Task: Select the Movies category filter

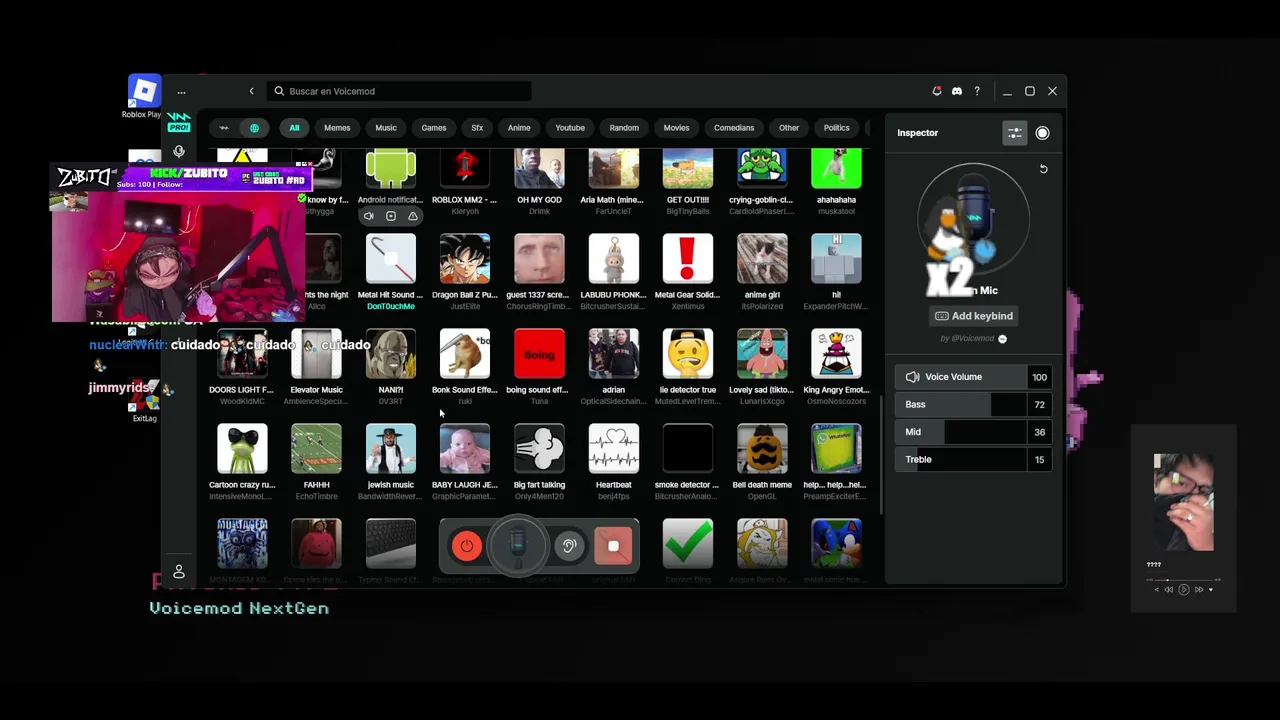Action: click(676, 128)
